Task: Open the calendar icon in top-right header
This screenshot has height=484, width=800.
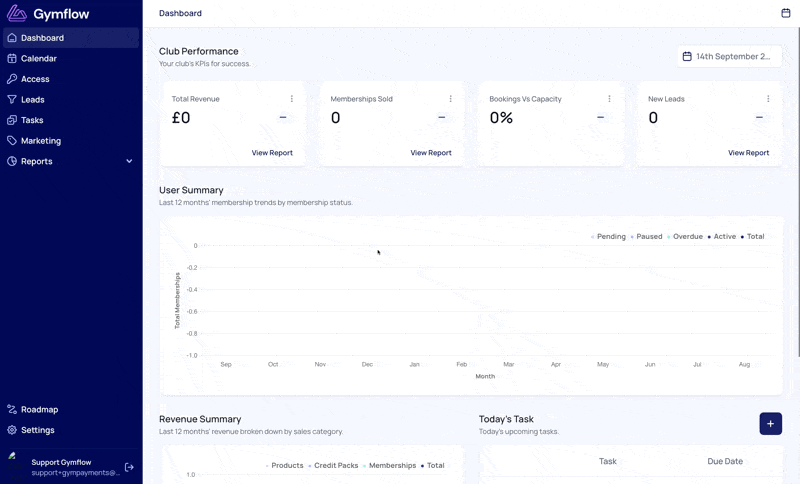Action: (x=786, y=13)
